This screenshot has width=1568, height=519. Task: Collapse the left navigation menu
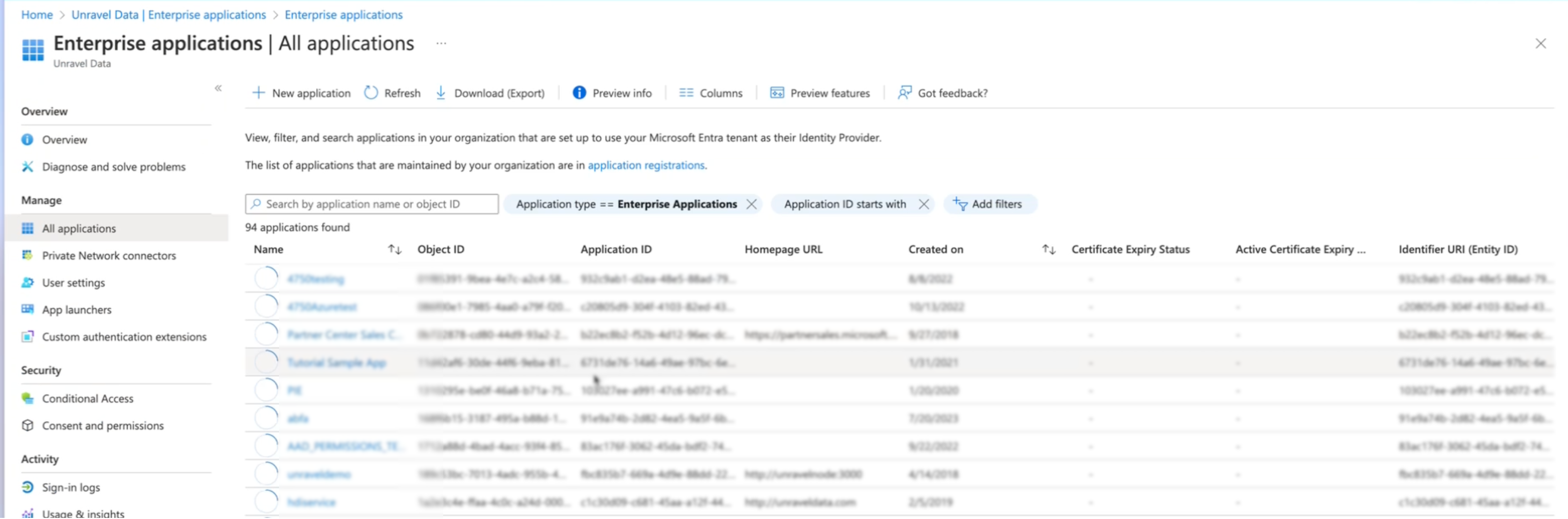coord(218,88)
